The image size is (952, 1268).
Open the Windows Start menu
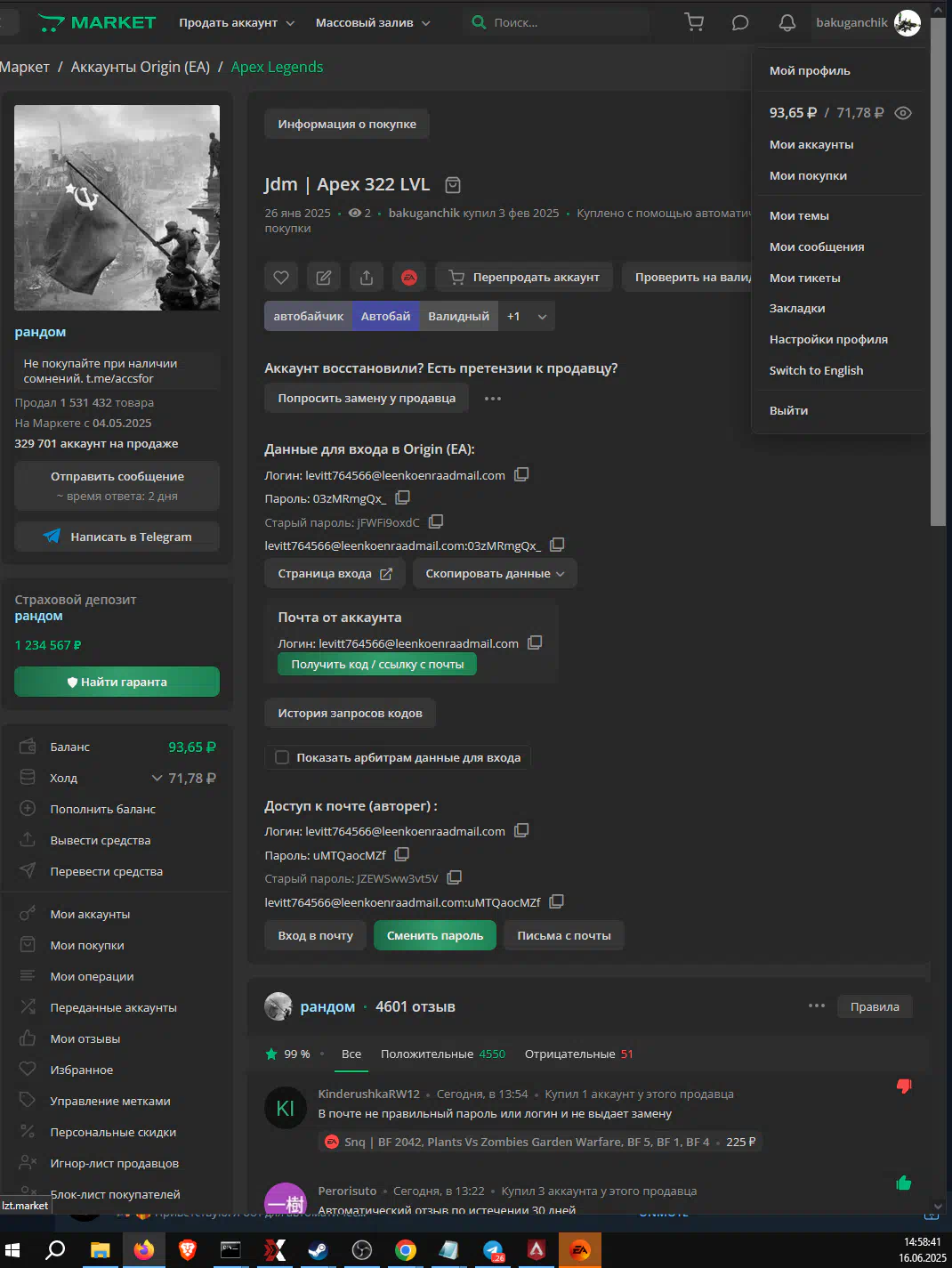[12, 1250]
